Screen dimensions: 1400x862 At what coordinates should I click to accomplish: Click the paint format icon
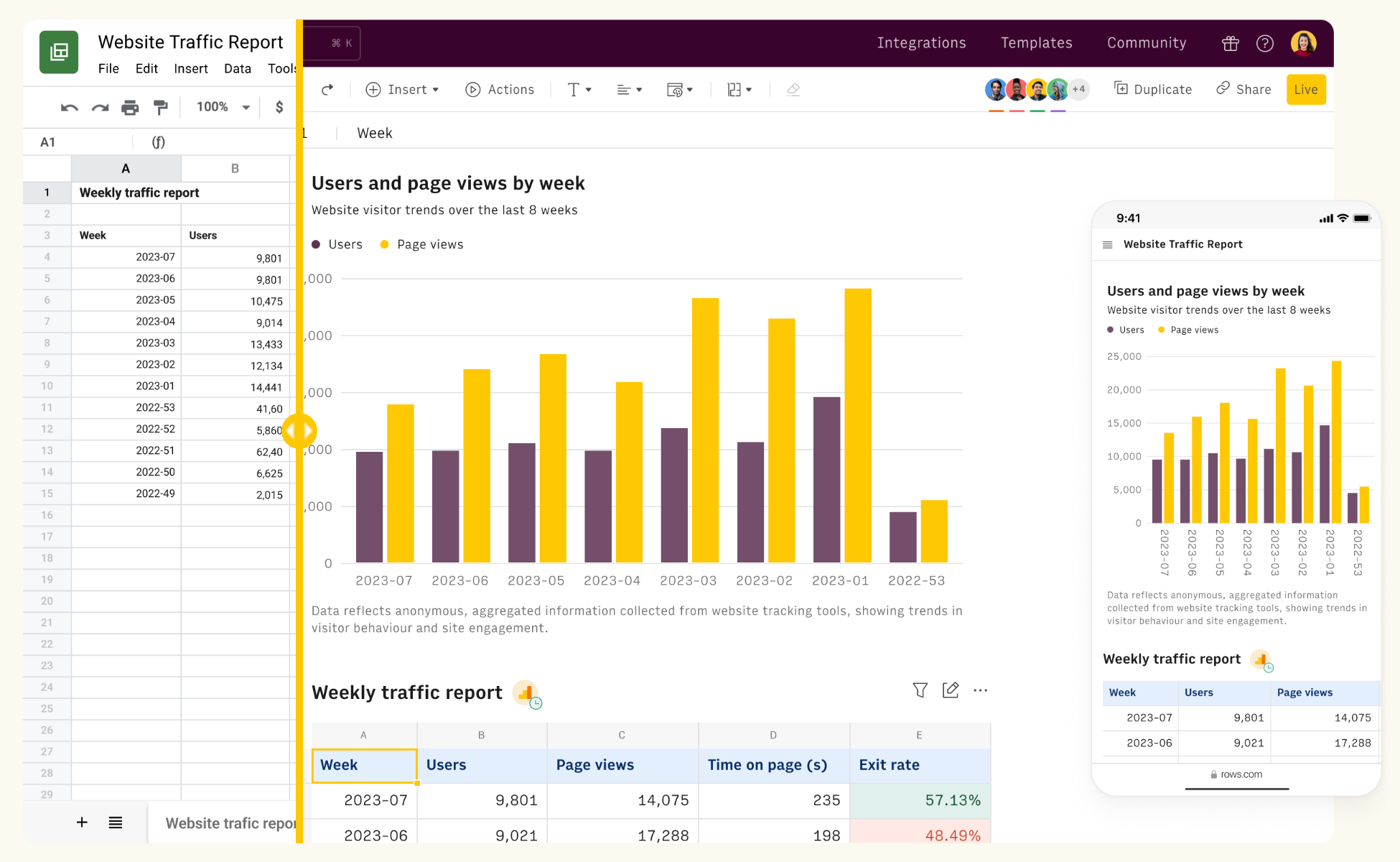(x=160, y=108)
